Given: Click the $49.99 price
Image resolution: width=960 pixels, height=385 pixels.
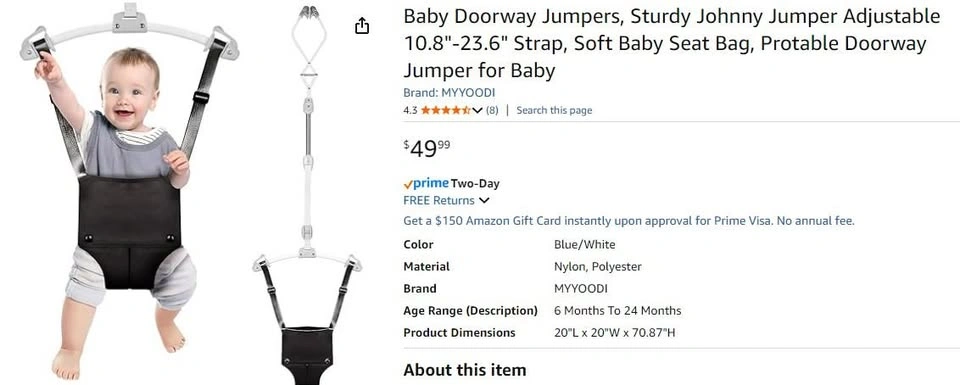Looking at the screenshot, I should click(427, 149).
